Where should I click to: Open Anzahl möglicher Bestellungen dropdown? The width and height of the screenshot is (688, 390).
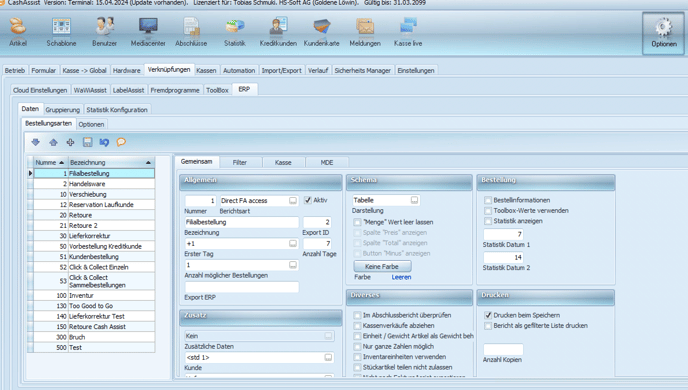point(293,265)
